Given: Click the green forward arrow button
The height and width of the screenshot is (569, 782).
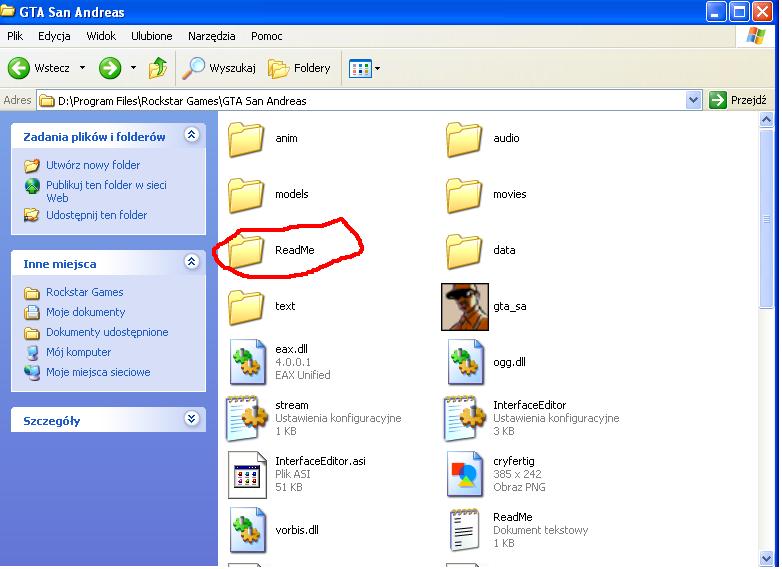Looking at the screenshot, I should pyautogui.click(x=110, y=68).
